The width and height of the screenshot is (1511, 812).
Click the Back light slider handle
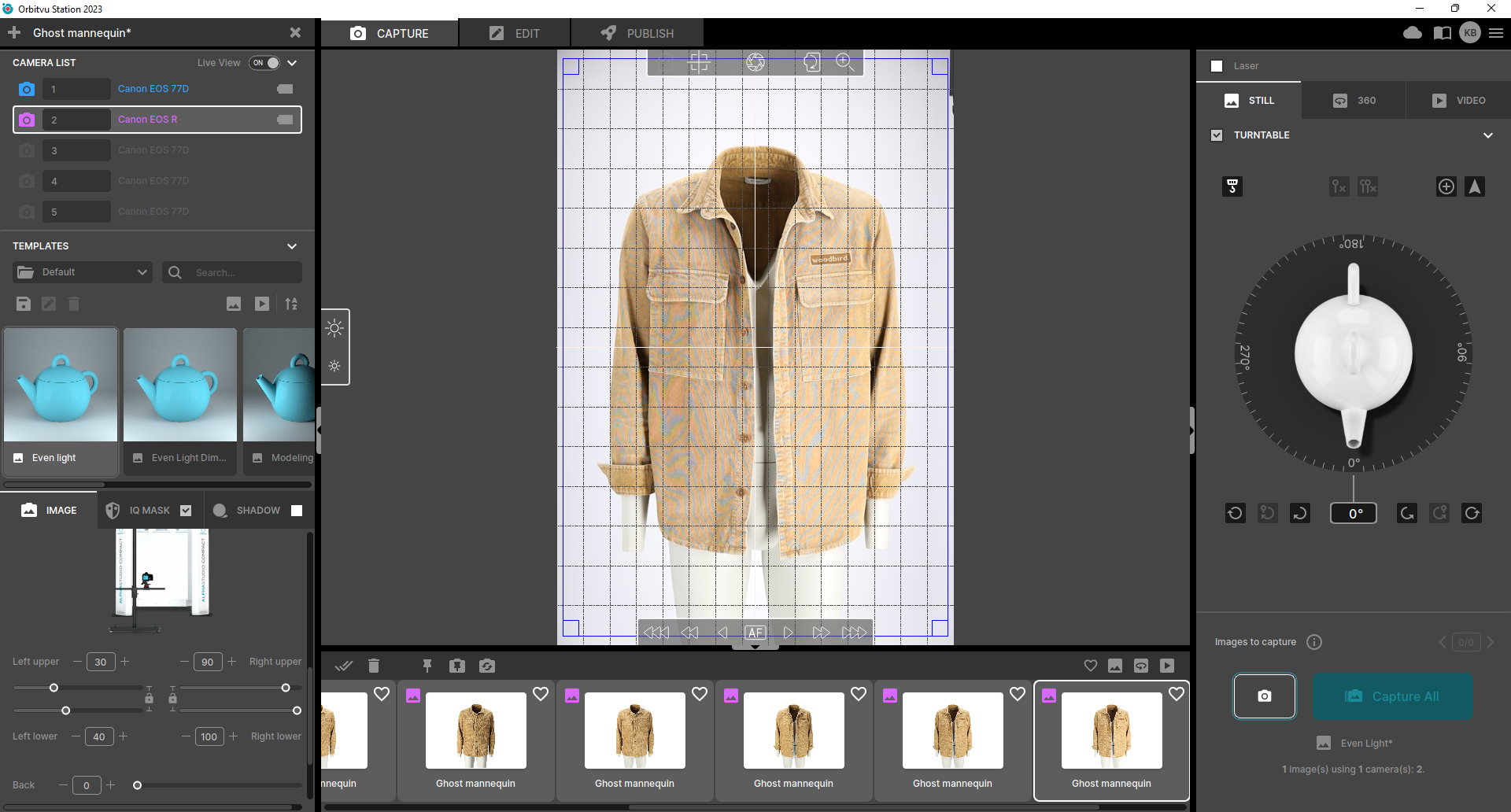tap(138, 785)
